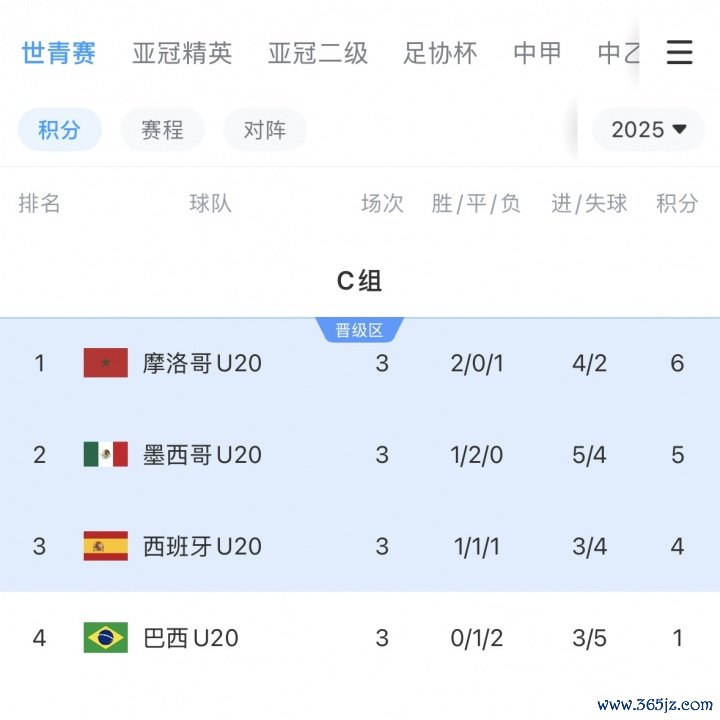The height and width of the screenshot is (720, 720).
Task: Show the 赛程 schedule view
Action: [162, 129]
